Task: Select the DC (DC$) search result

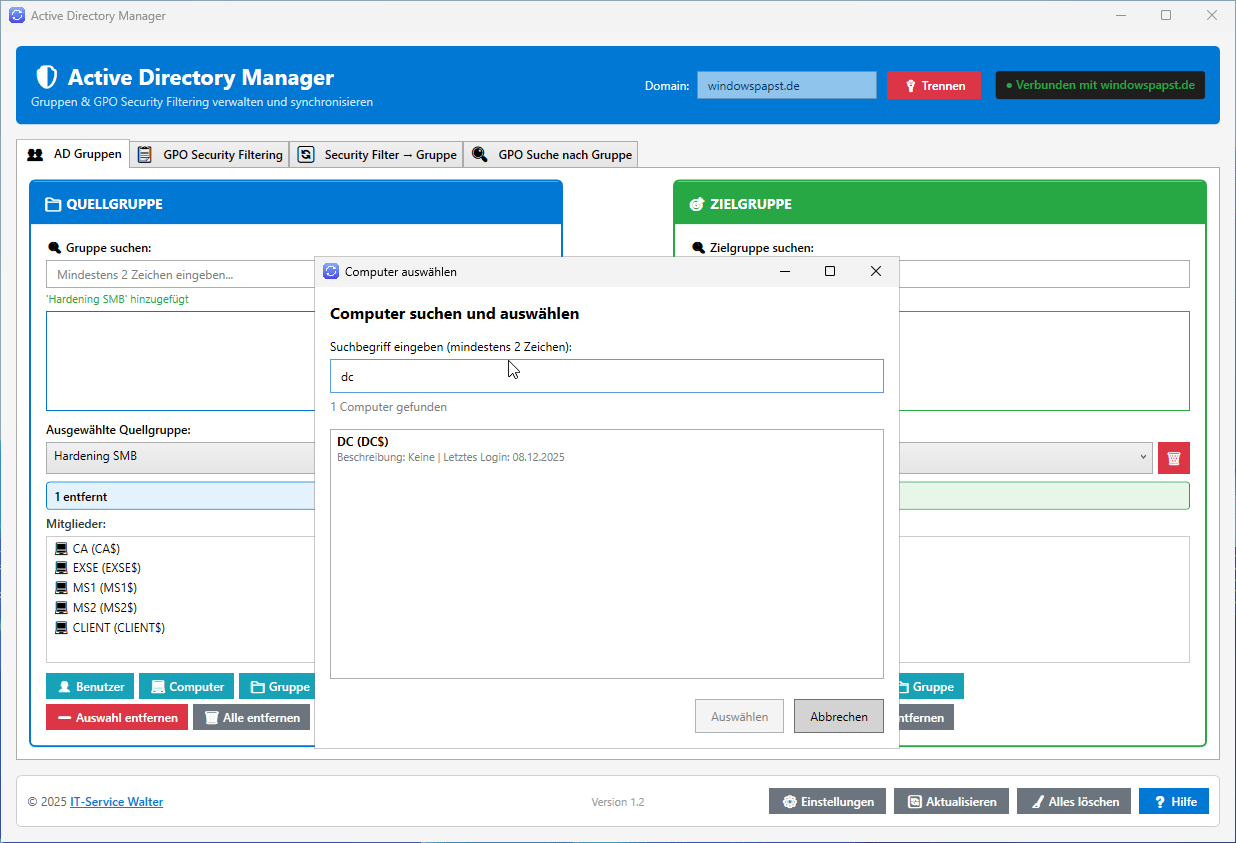Action: click(606, 449)
